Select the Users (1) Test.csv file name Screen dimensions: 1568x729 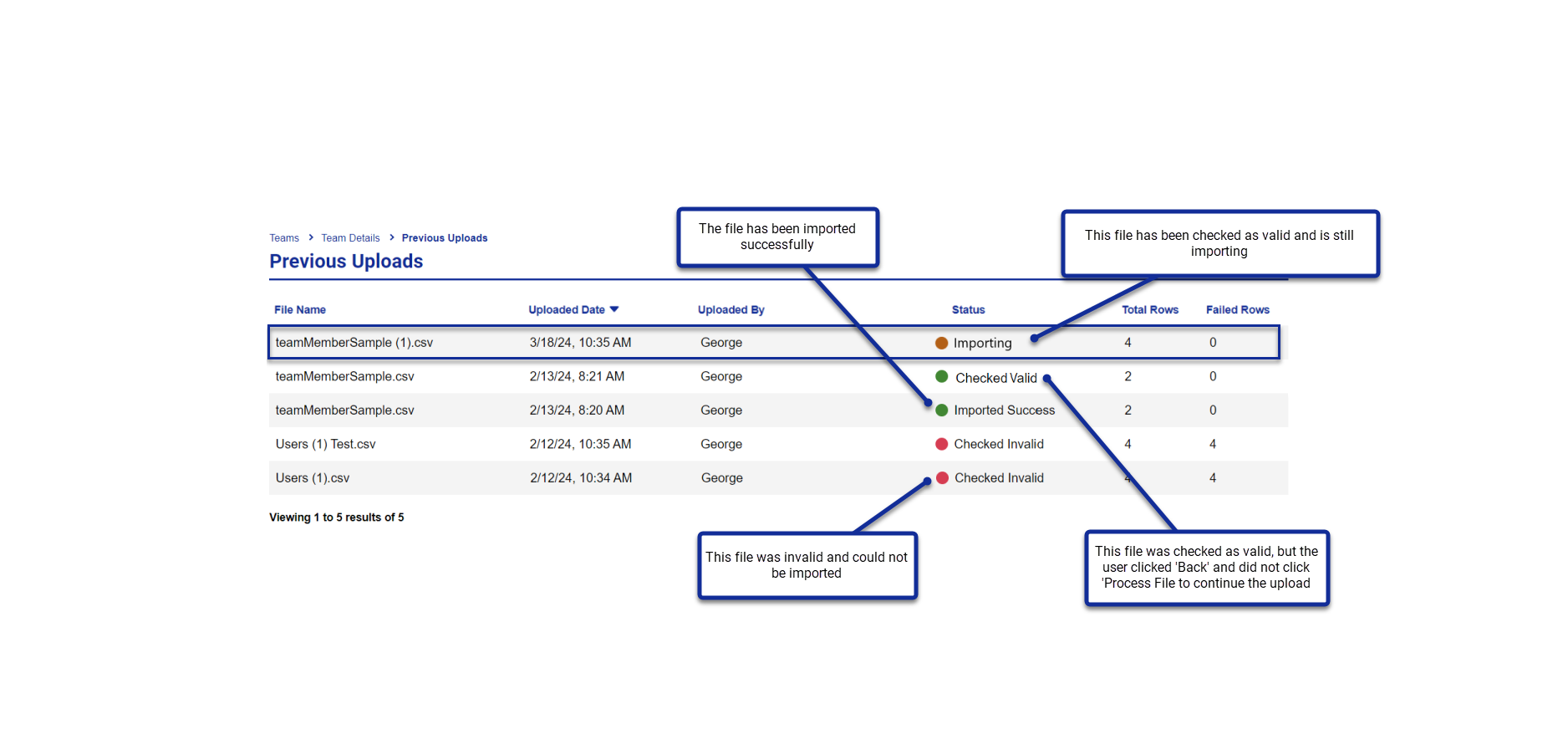tap(326, 444)
